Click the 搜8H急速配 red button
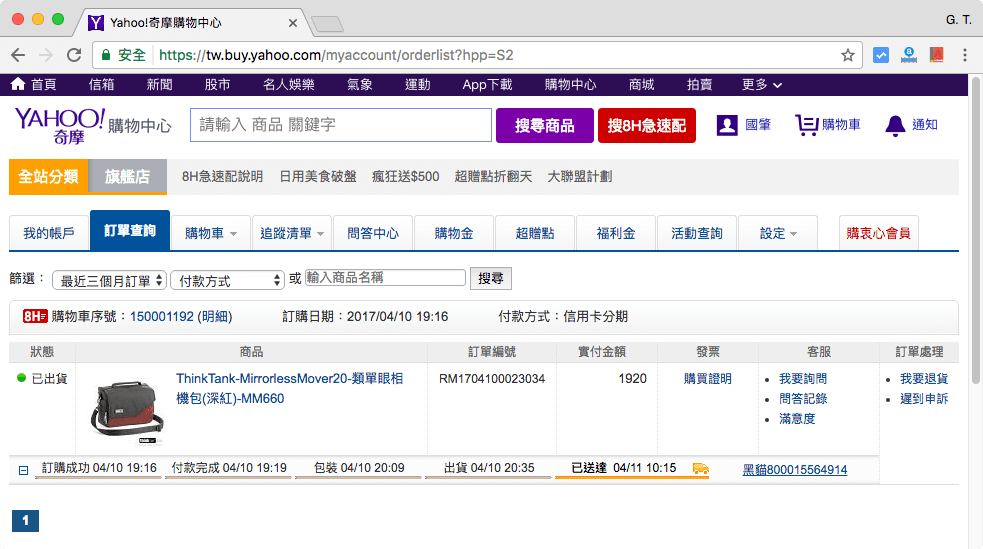Viewport: 983px width, 549px height. pyautogui.click(x=647, y=125)
